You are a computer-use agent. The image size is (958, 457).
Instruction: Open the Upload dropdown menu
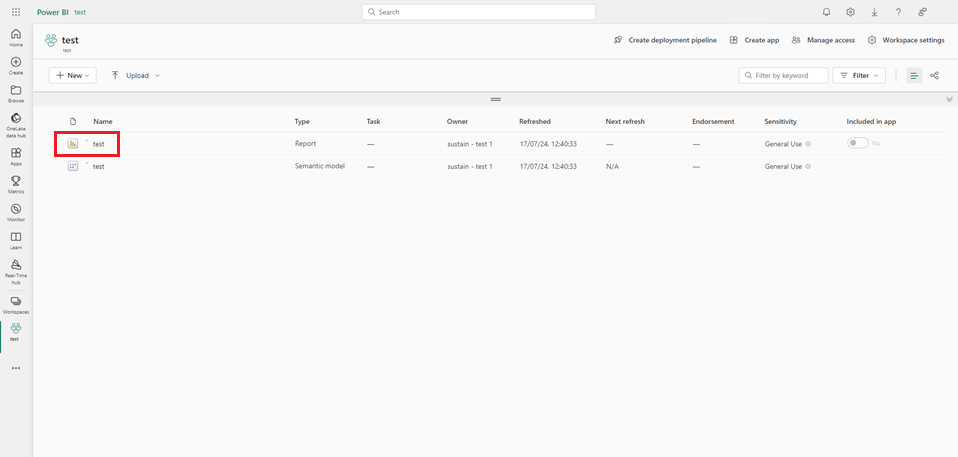[x=136, y=75]
